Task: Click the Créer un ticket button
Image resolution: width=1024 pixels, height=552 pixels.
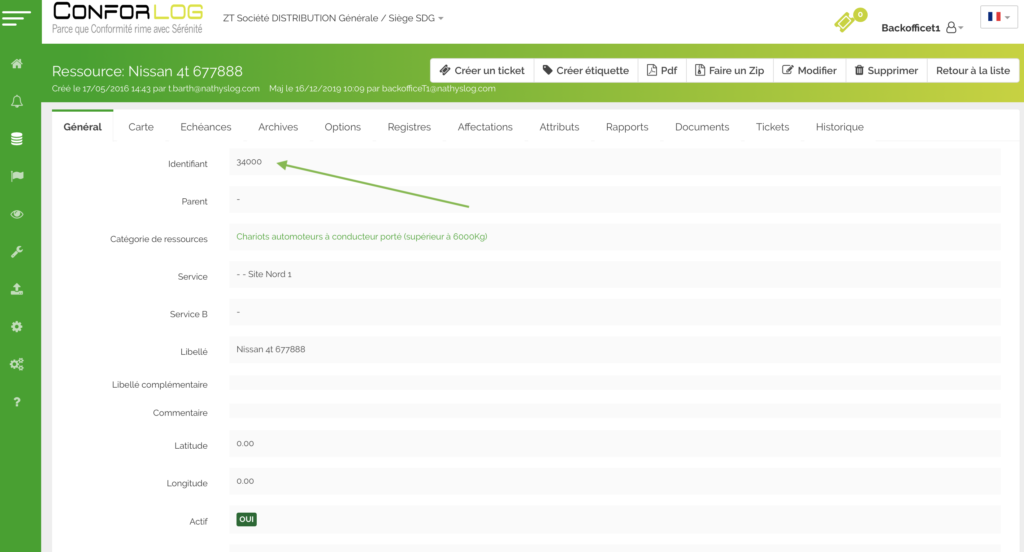Action: click(481, 71)
